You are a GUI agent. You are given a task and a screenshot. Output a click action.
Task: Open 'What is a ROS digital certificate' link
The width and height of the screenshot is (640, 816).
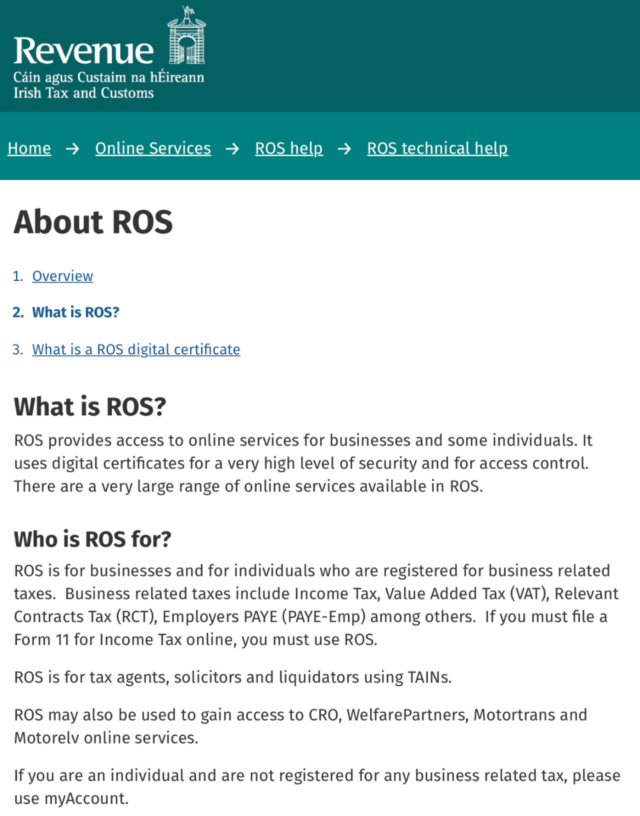[x=136, y=349]
